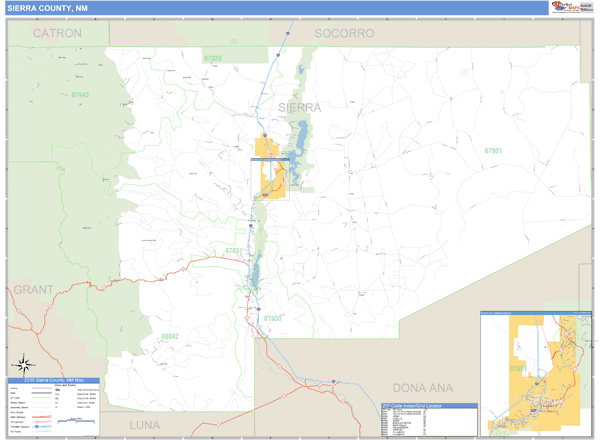Click the LUNA county label

[151, 425]
